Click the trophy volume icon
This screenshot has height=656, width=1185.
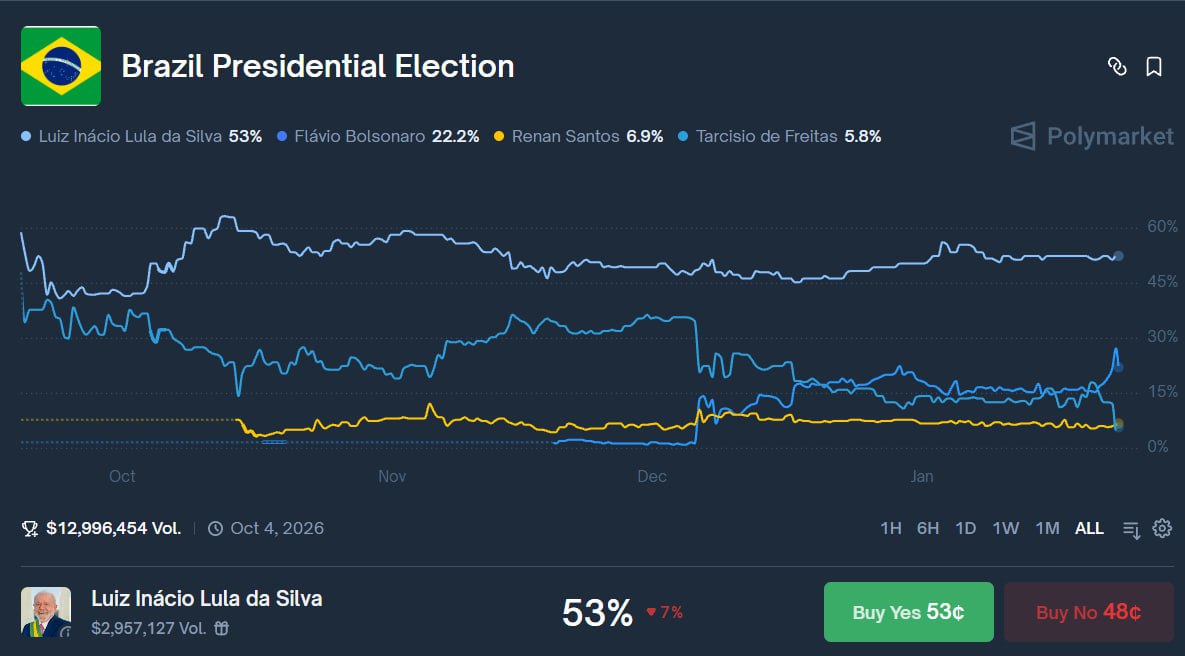(x=30, y=528)
